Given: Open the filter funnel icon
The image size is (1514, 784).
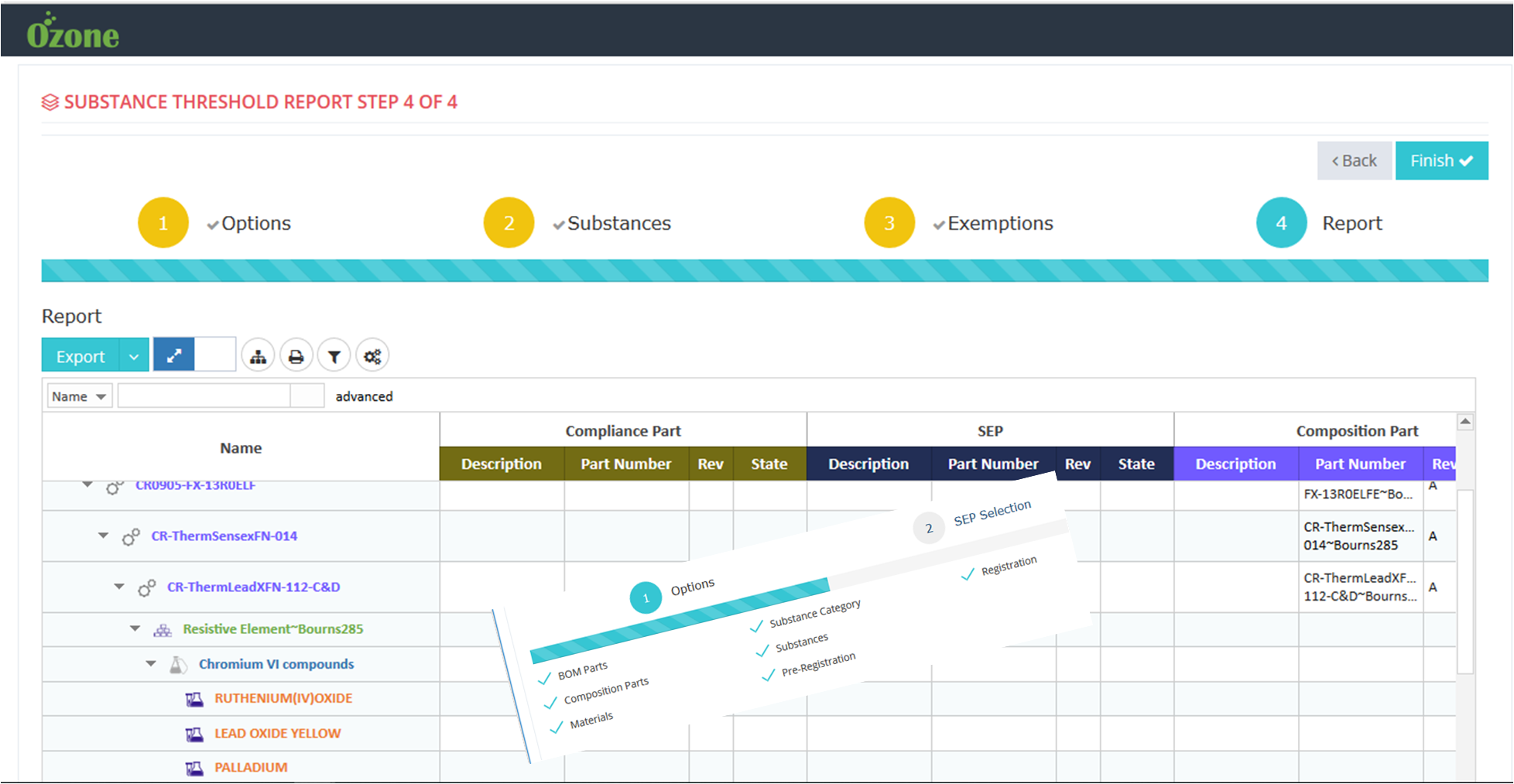Looking at the screenshot, I should pos(334,357).
